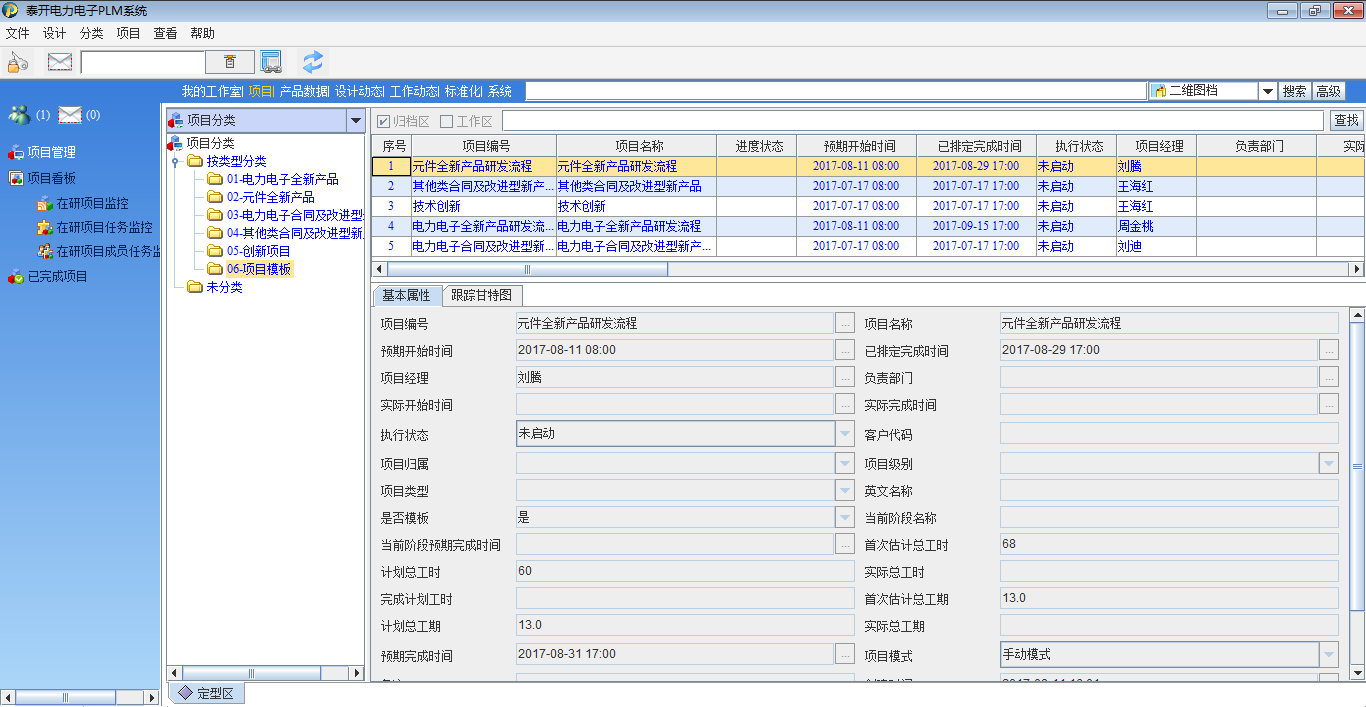This screenshot has height=707, width=1366.
Task: Open the 分类 menu in menu bar
Action: pos(91,33)
